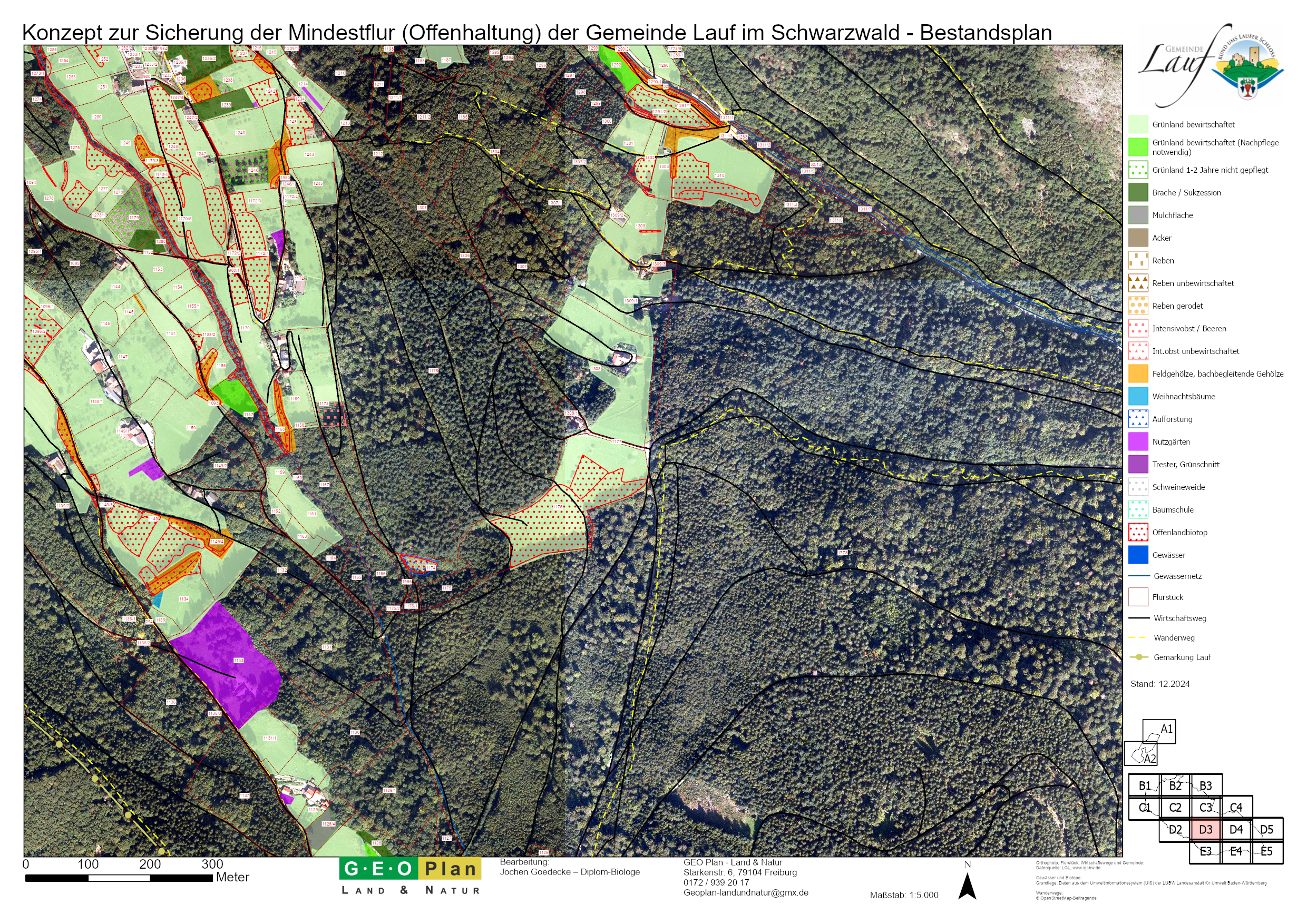Click the Feldgehölze orange legend swatch

coord(1138,374)
